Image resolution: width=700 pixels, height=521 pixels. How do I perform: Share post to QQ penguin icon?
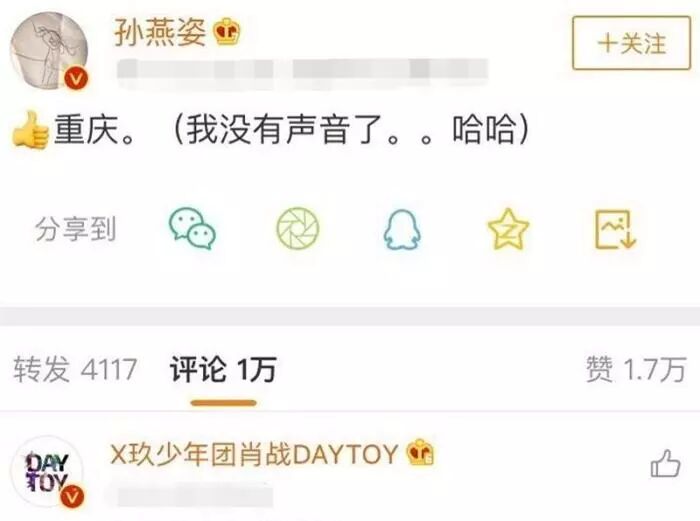click(x=402, y=229)
